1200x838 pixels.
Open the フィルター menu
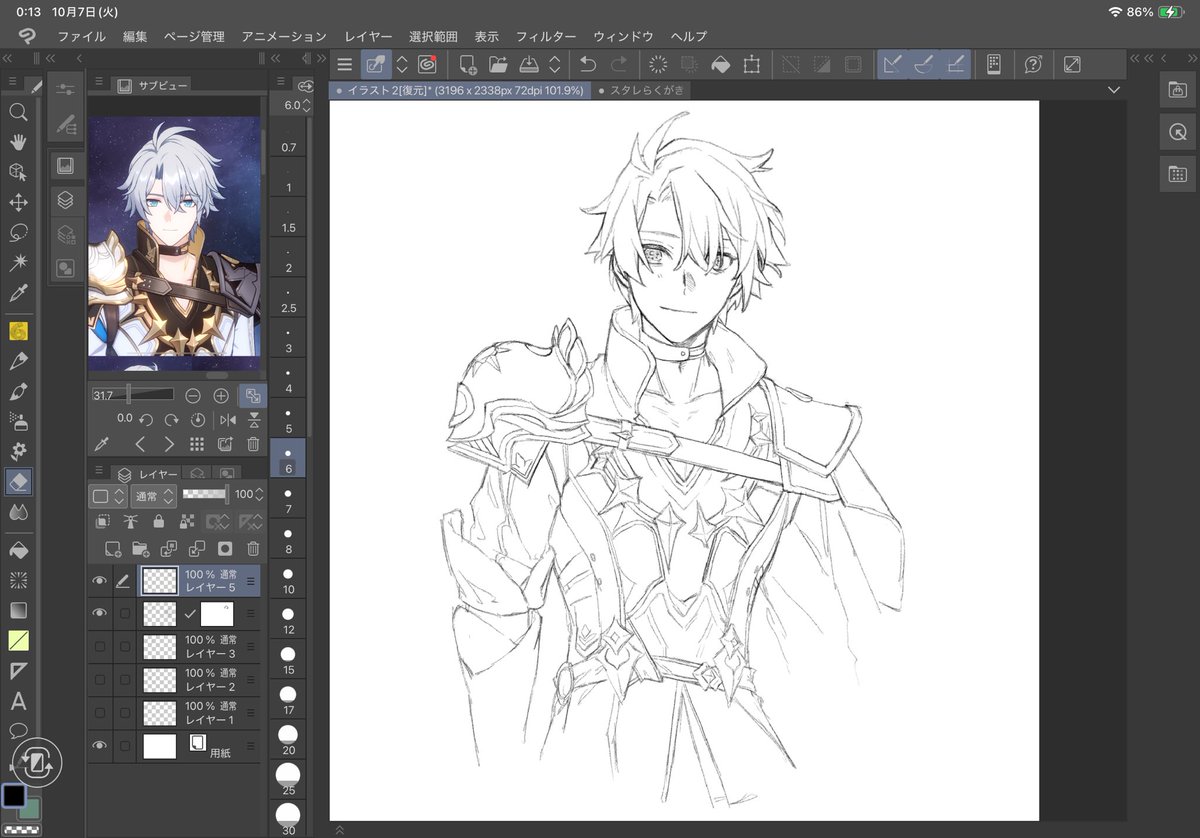(x=546, y=36)
